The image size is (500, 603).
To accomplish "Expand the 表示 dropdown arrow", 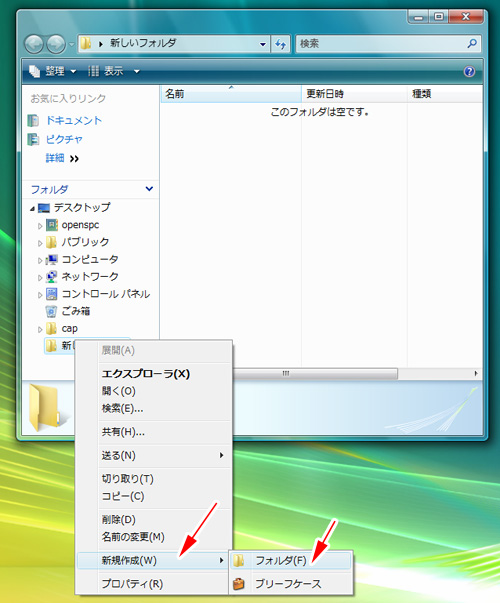I will coord(137,72).
